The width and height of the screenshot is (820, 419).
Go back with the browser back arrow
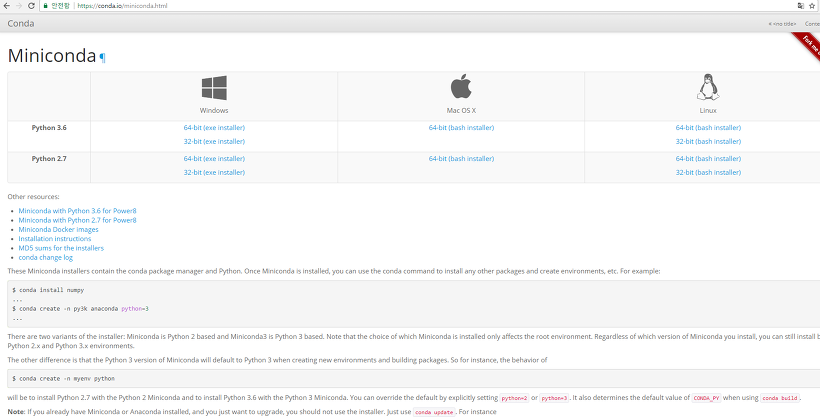point(6,6)
